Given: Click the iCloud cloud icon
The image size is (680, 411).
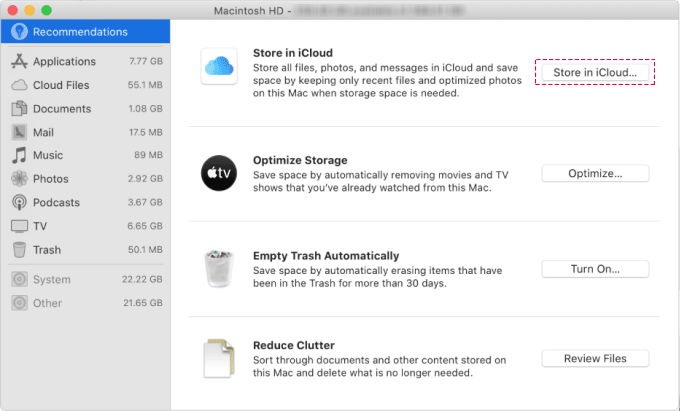Looking at the screenshot, I should (x=219, y=66).
